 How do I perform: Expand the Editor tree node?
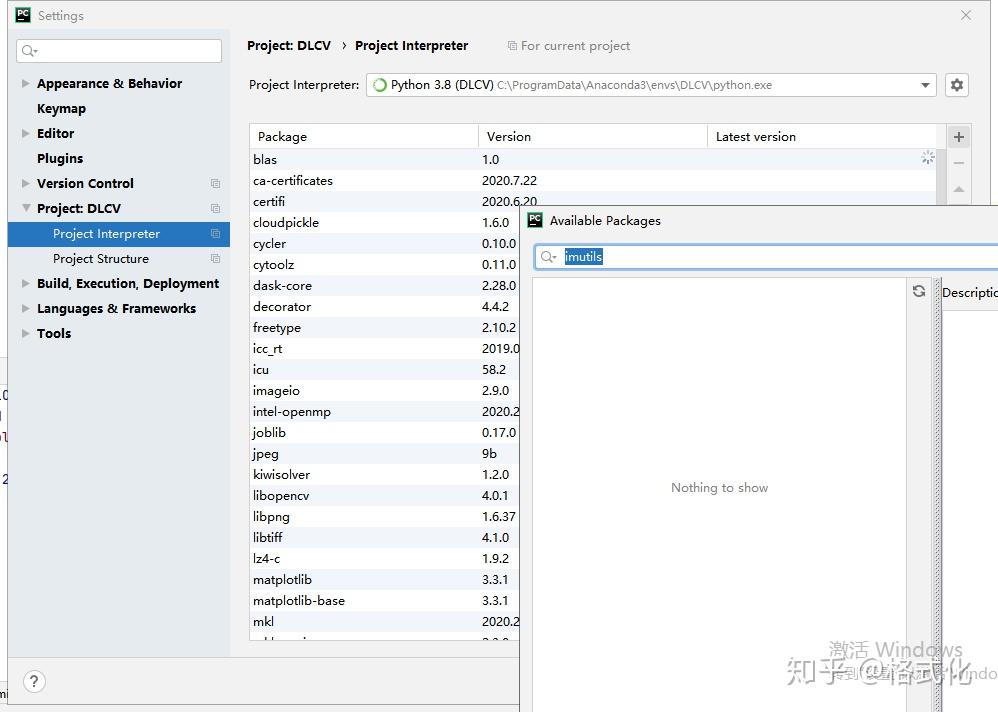[x=24, y=133]
